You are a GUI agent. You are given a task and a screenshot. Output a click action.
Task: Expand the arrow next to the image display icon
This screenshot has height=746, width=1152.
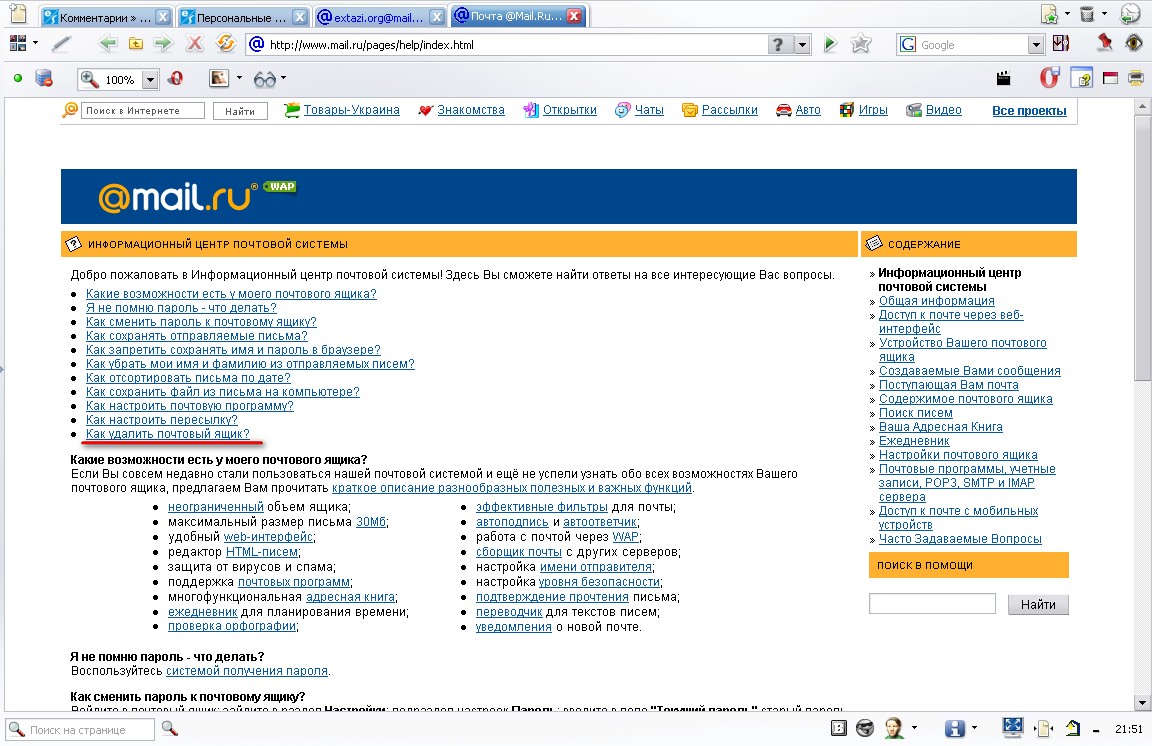point(239,77)
